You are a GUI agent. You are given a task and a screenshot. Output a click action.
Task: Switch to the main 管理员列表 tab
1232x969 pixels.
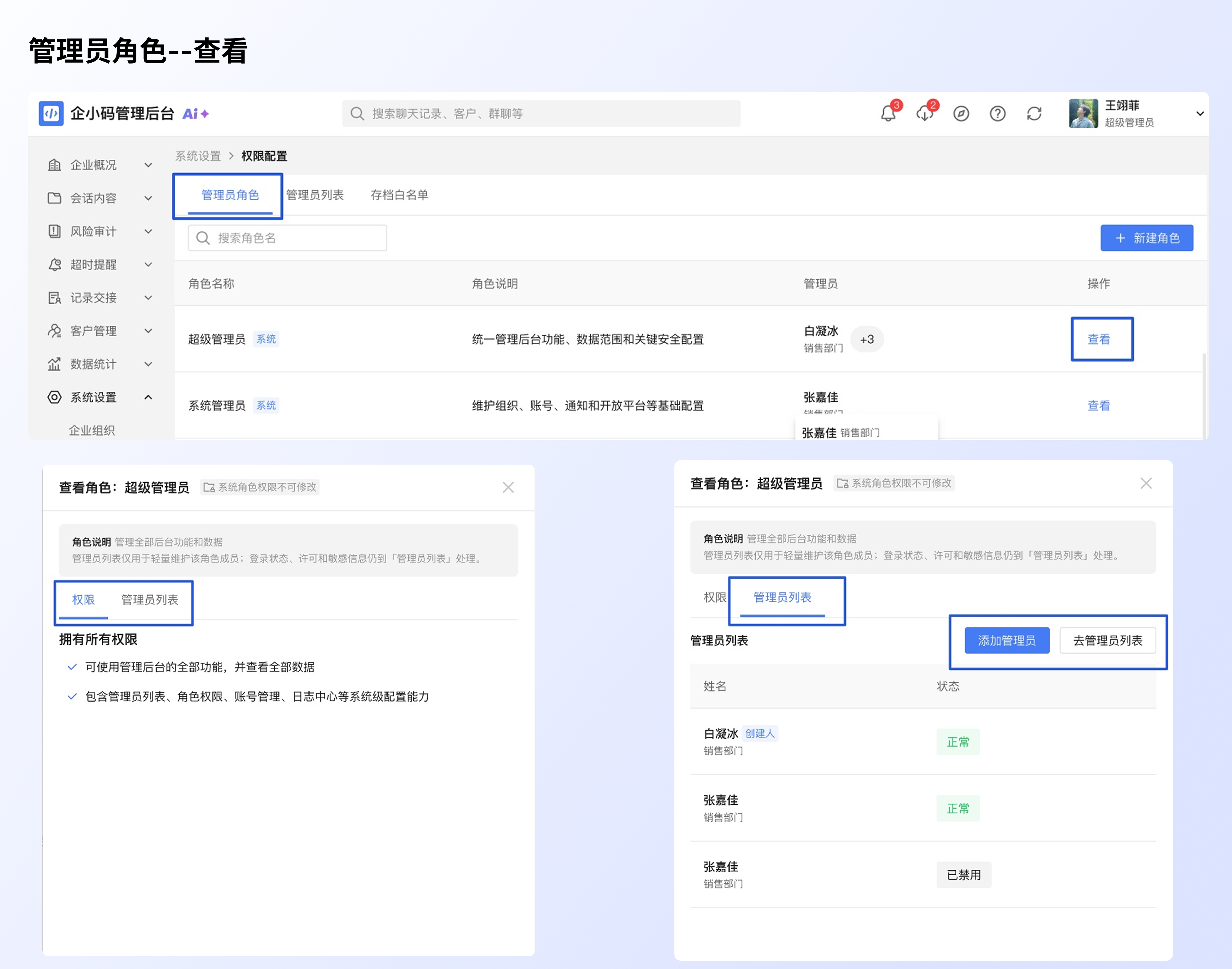315,195
